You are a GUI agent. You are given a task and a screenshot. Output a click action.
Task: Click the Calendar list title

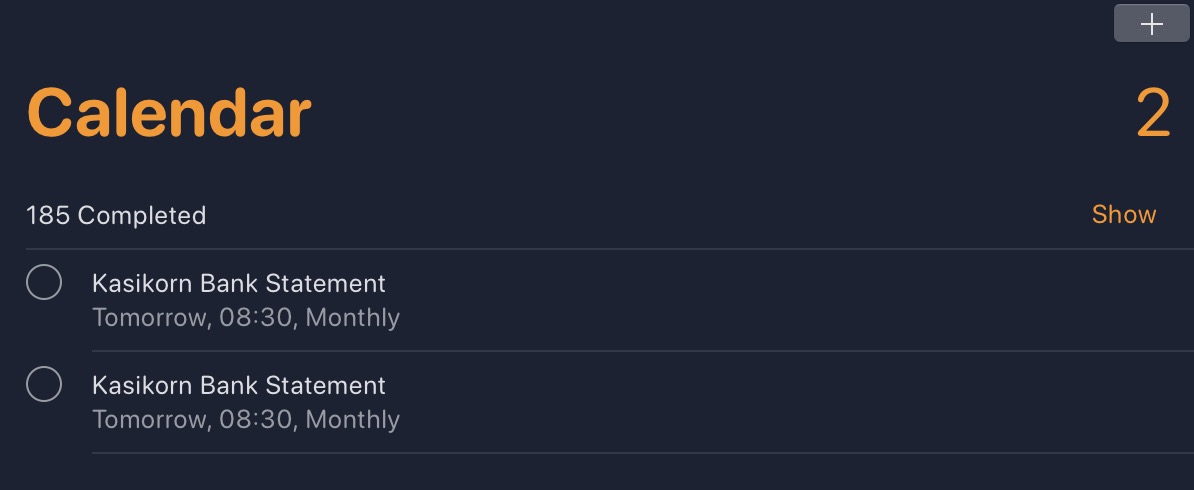169,113
